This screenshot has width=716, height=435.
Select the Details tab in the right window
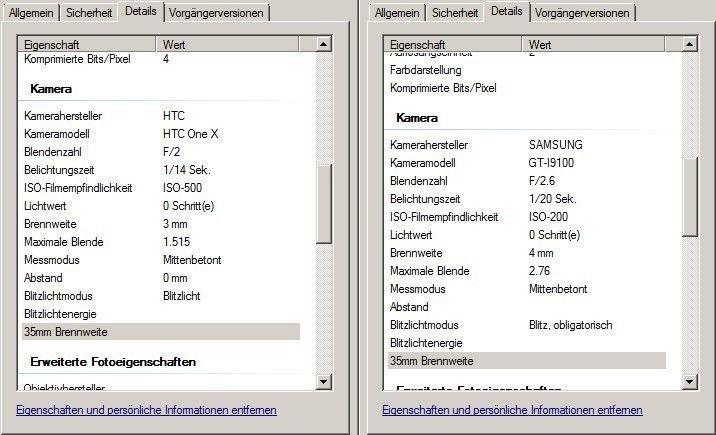[506, 11]
